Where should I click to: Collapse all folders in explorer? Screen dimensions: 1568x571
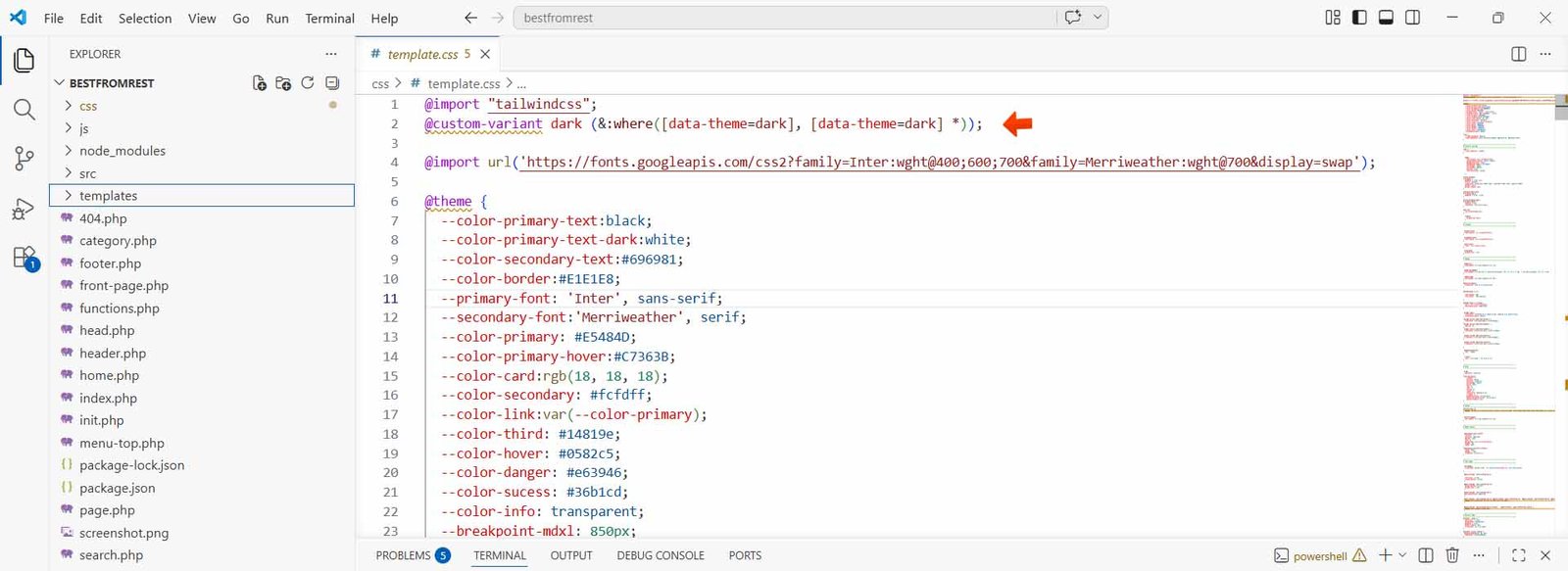pos(332,83)
